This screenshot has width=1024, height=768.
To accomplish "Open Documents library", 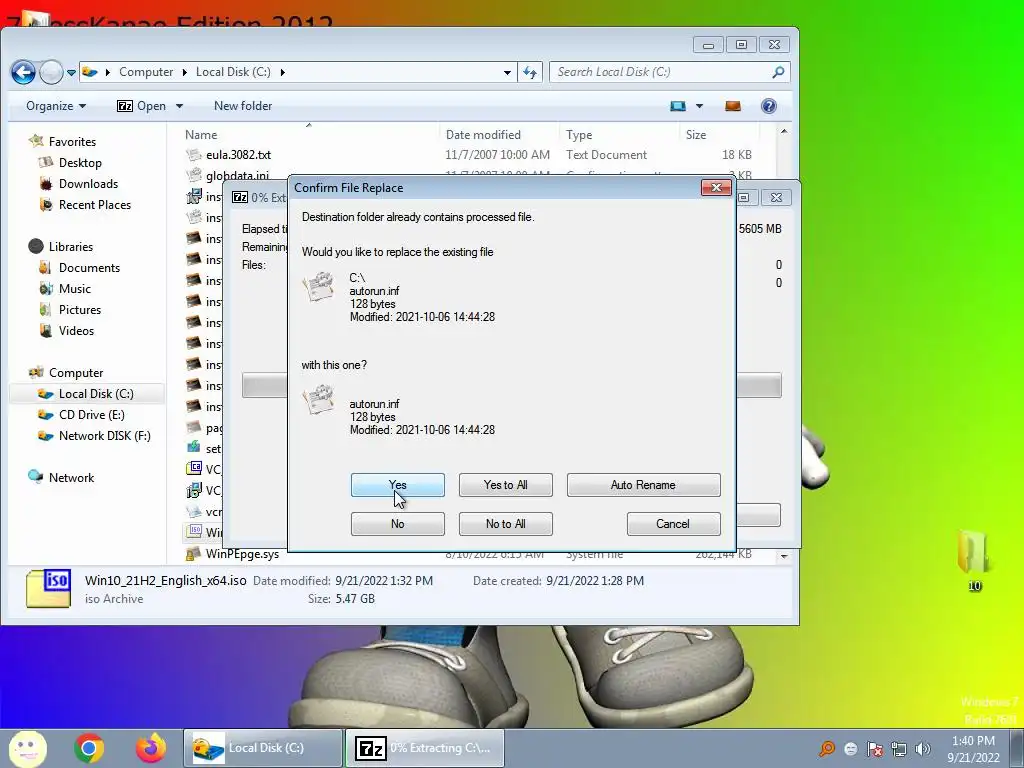I will tap(89, 268).
